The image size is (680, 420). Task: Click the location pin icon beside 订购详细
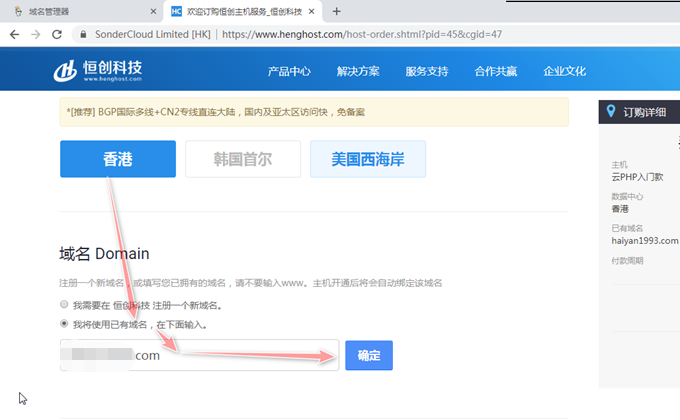coord(611,112)
